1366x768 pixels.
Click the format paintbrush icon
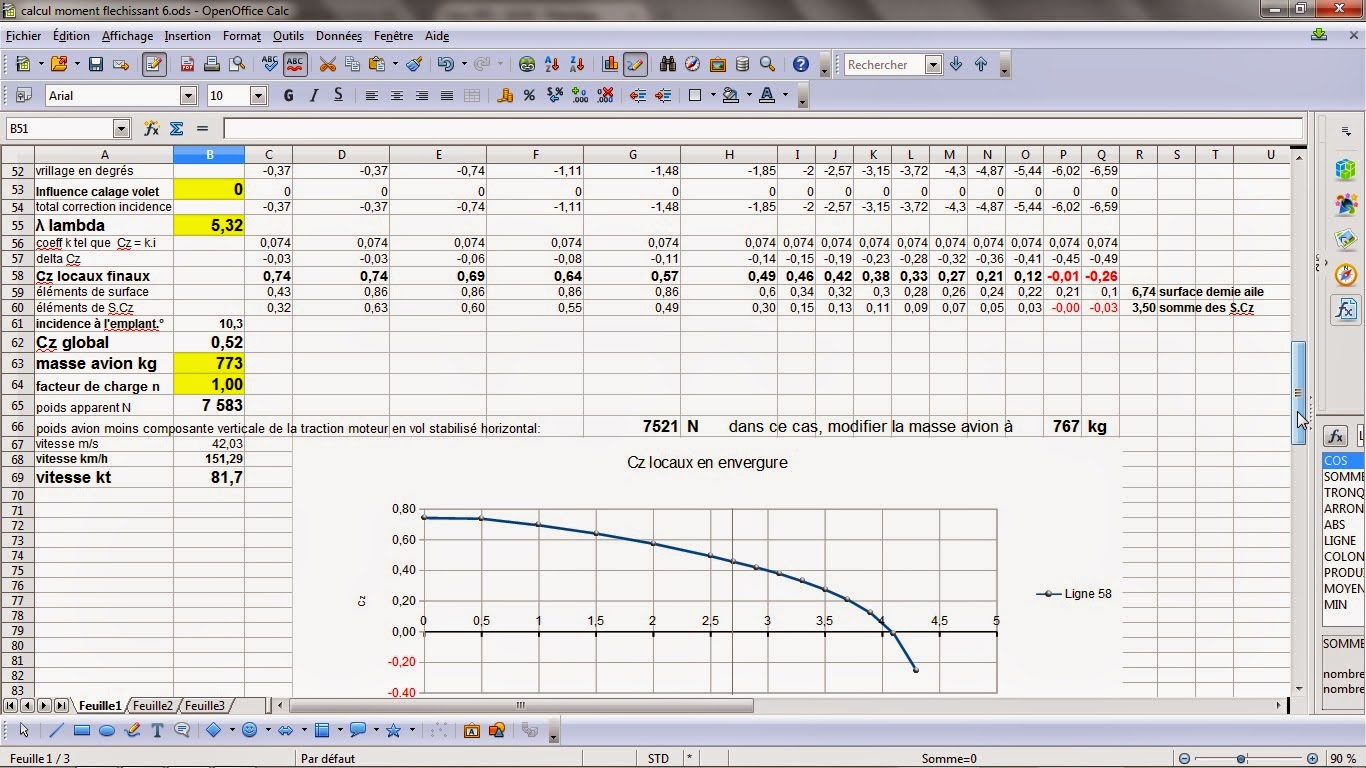click(414, 64)
